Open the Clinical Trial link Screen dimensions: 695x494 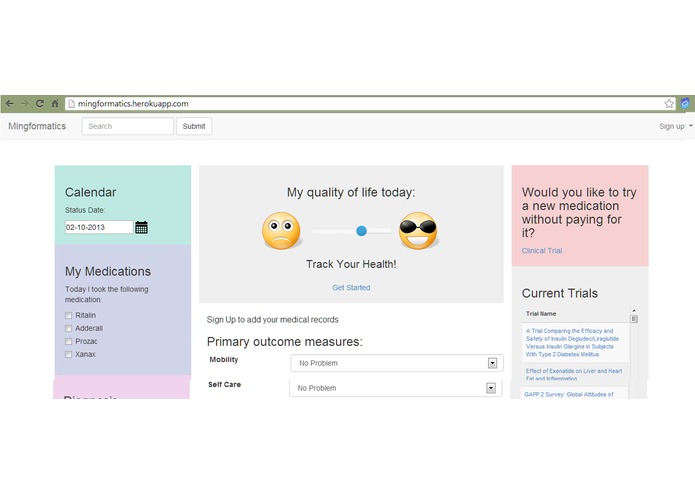pos(542,251)
